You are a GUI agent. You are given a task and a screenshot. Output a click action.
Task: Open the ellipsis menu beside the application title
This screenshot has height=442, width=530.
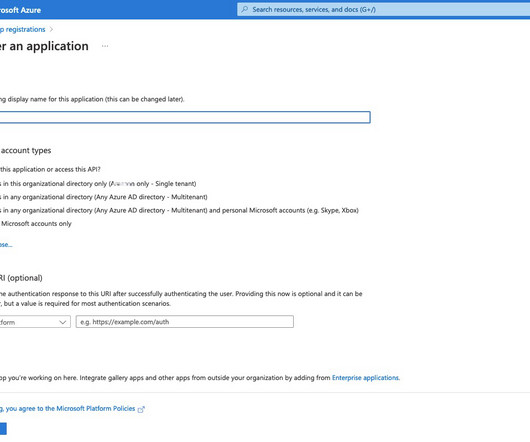tap(105, 46)
